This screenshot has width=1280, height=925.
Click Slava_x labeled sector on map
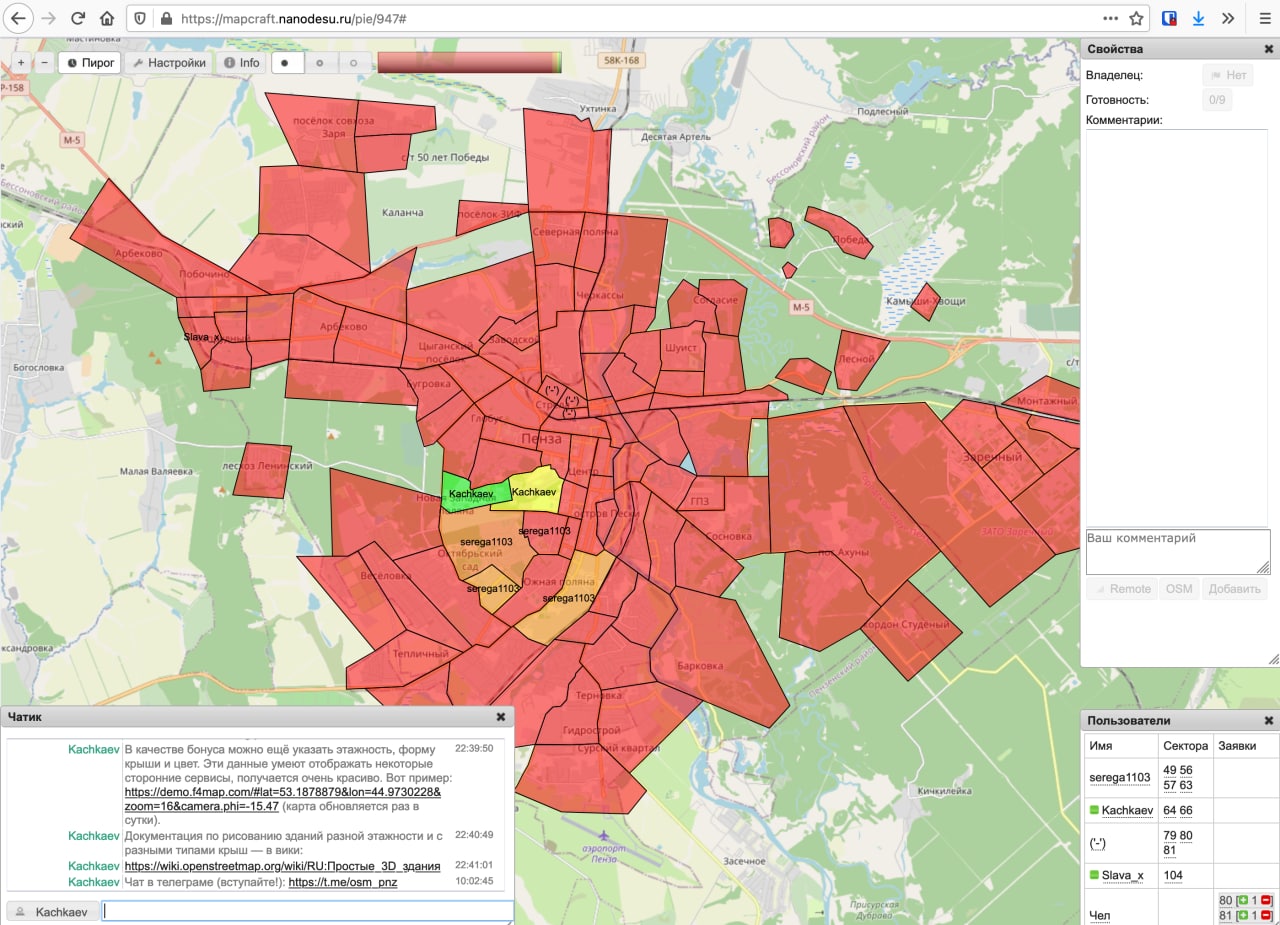point(196,338)
